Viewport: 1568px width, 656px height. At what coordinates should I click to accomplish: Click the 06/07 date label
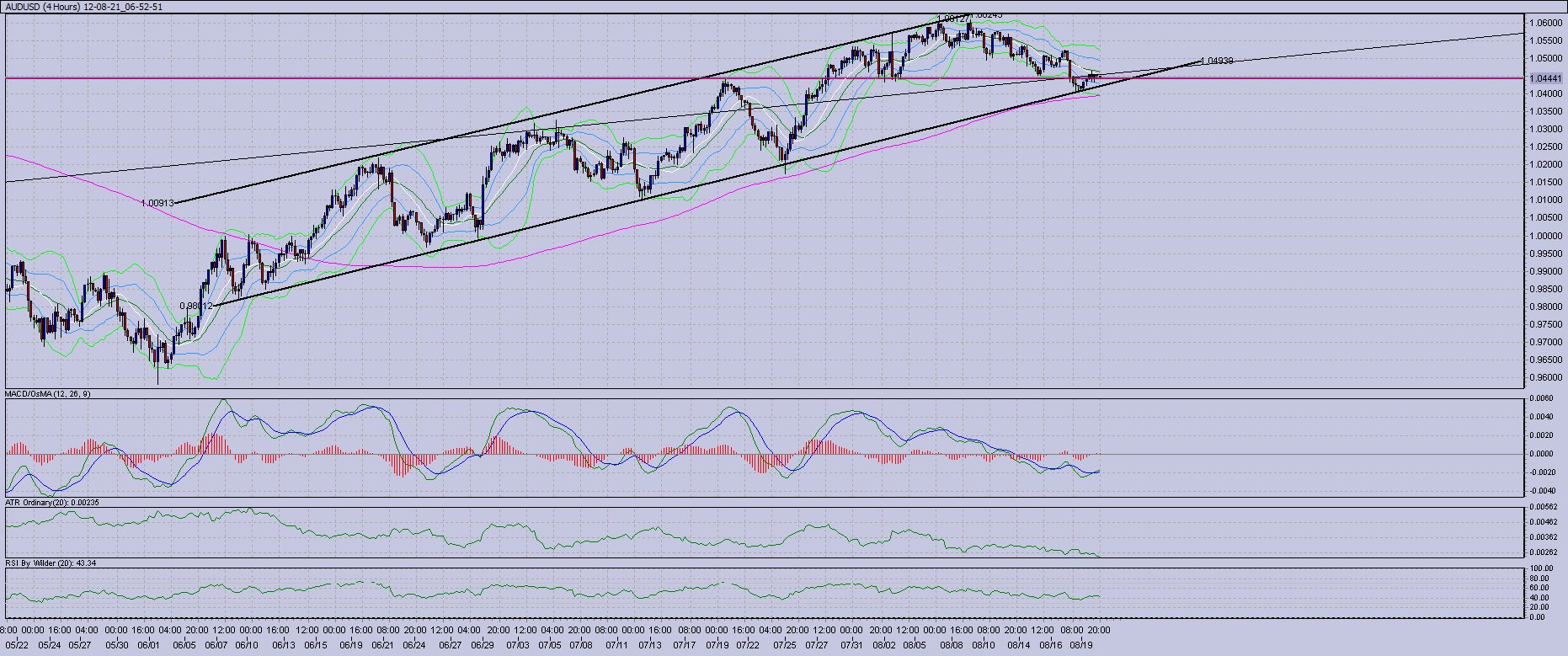pyautogui.click(x=216, y=645)
